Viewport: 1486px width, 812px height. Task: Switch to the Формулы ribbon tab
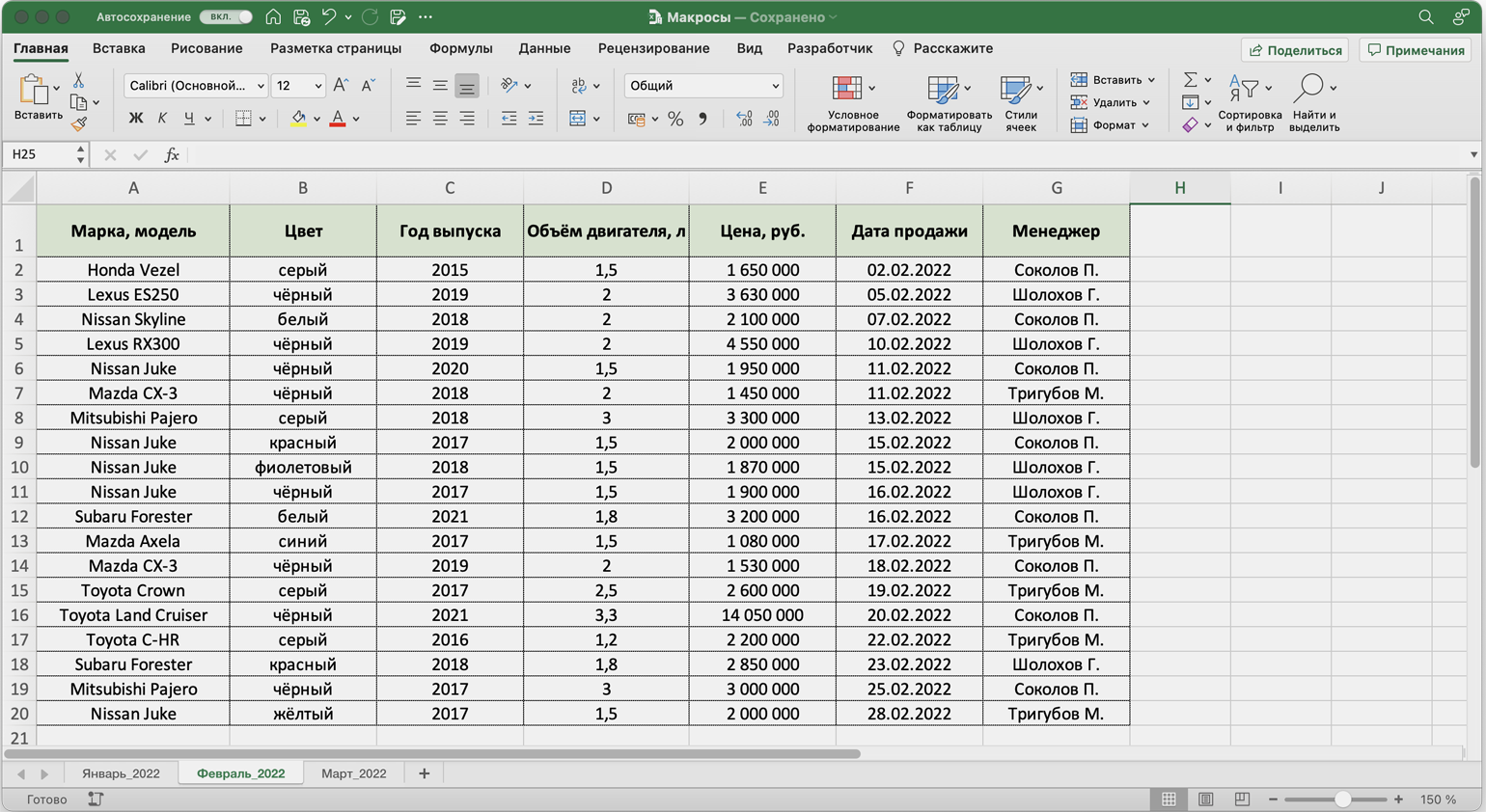click(x=460, y=48)
